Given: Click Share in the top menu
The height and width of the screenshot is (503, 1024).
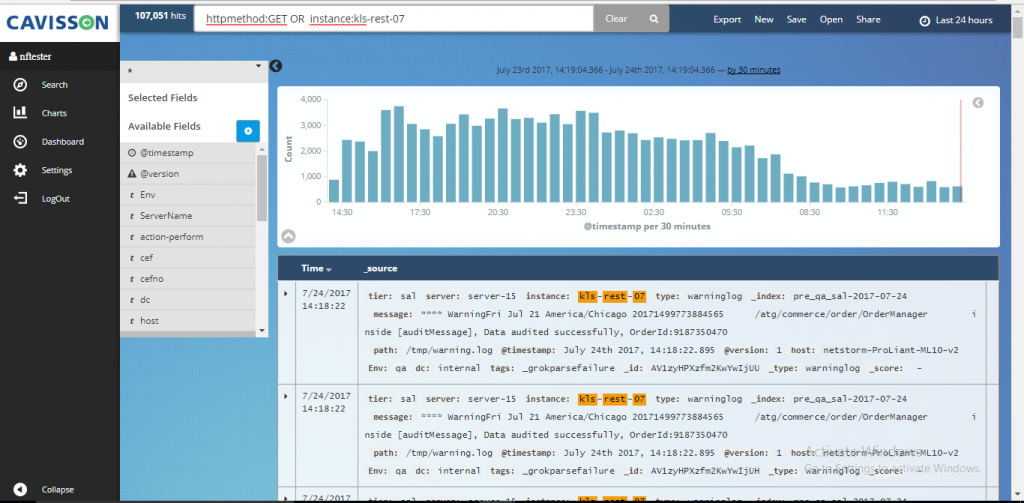Looking at the screenshot, I should pos(868,20).
